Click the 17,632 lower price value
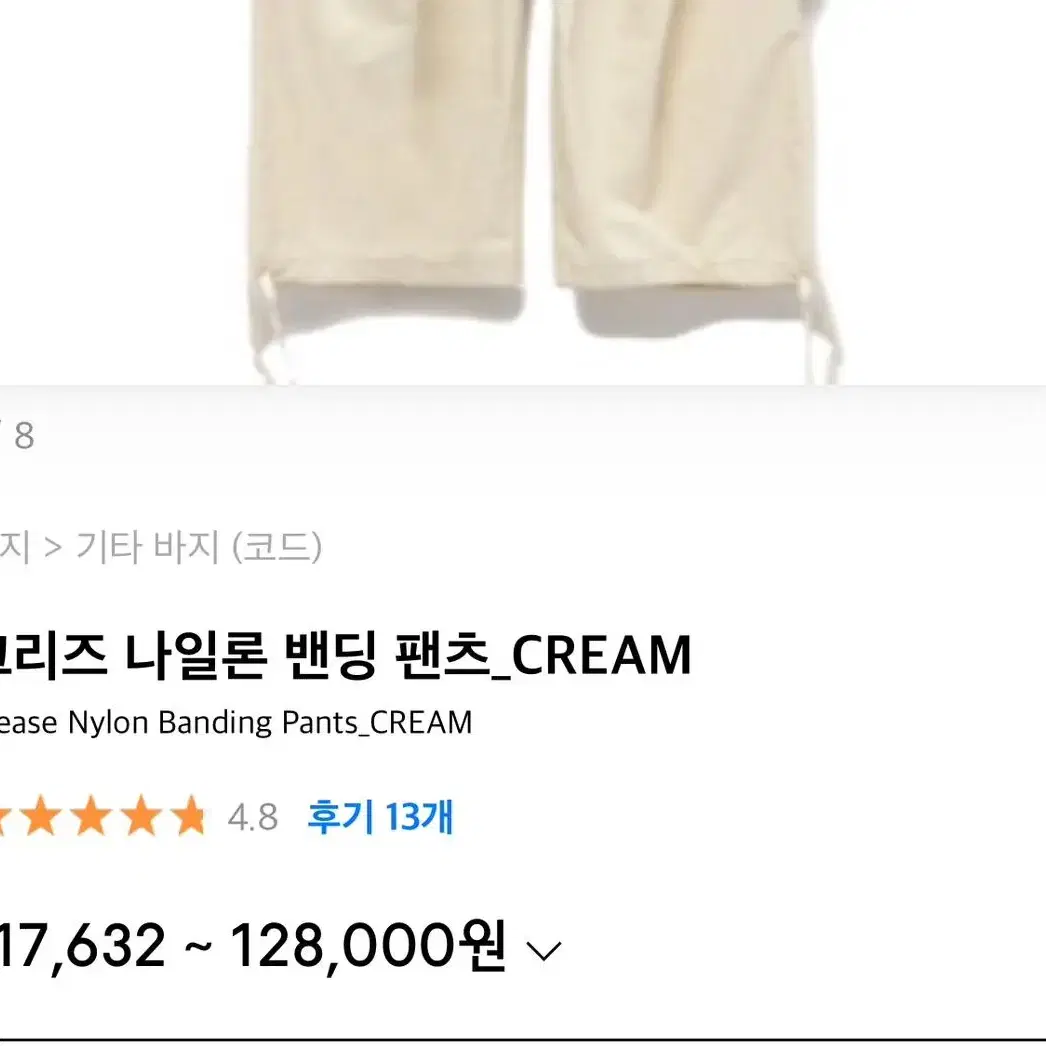 pos(82,946)
